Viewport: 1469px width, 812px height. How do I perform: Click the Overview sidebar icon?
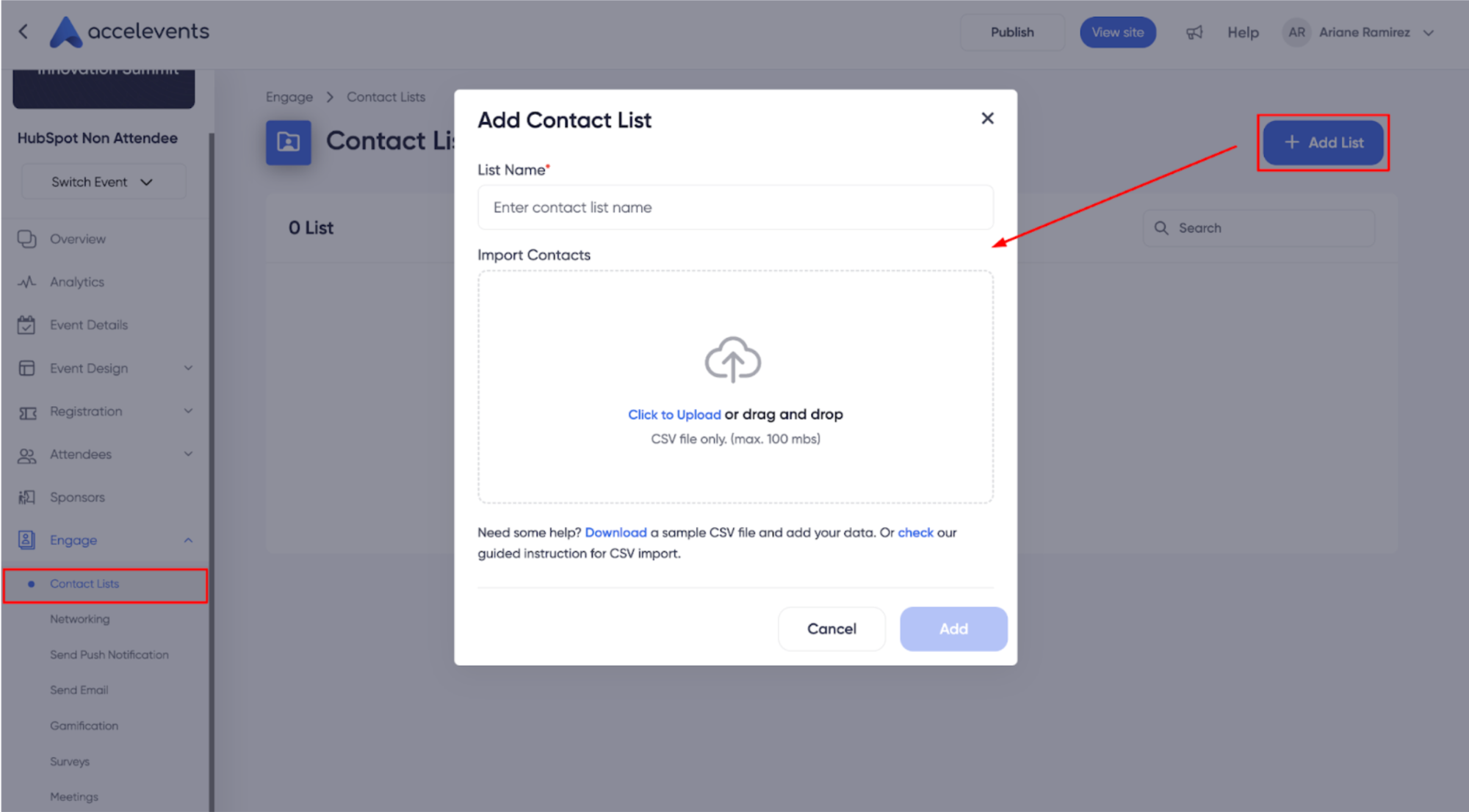(x=26, y=239)
